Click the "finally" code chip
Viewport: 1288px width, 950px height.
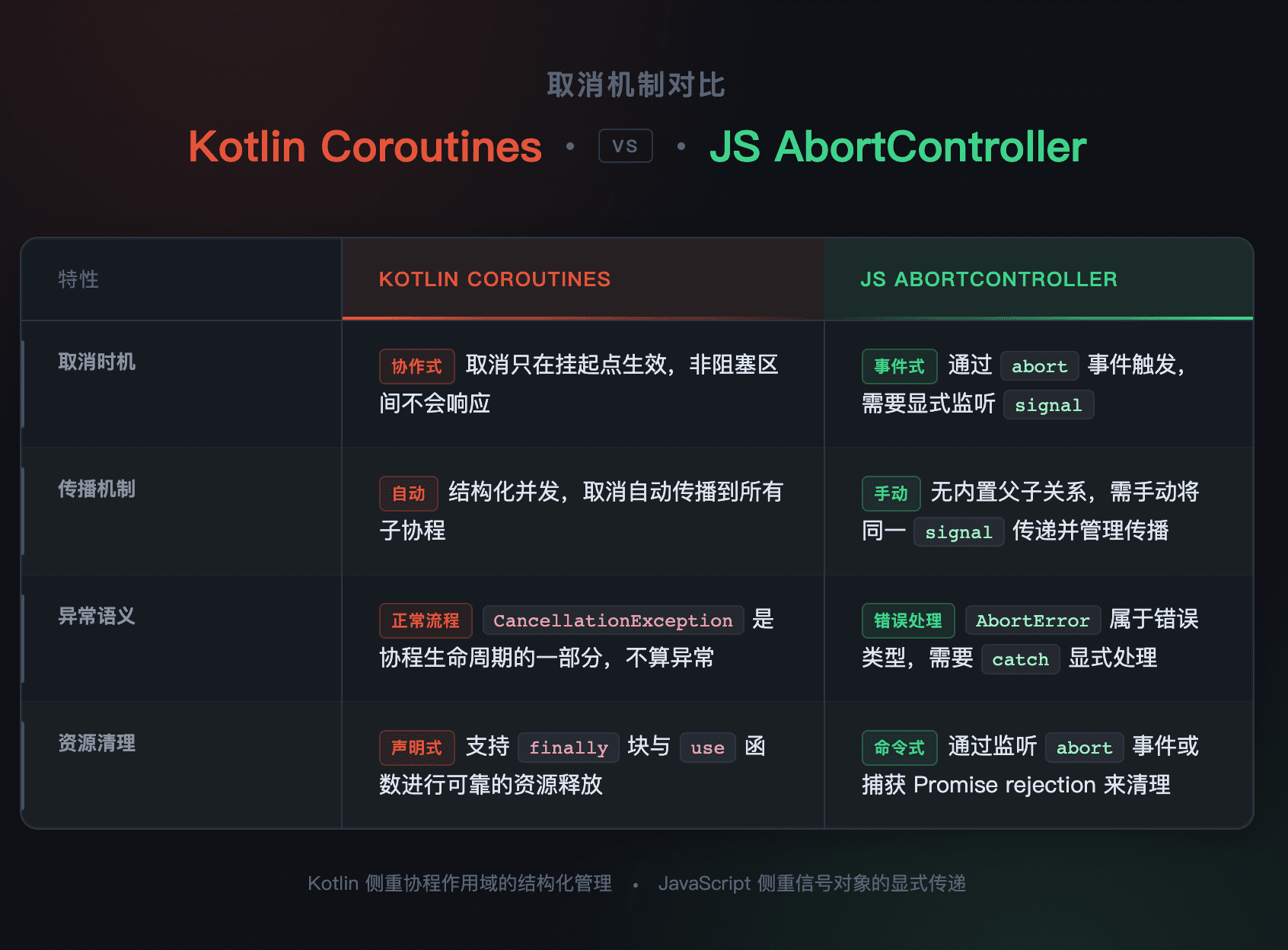(568, 748)
